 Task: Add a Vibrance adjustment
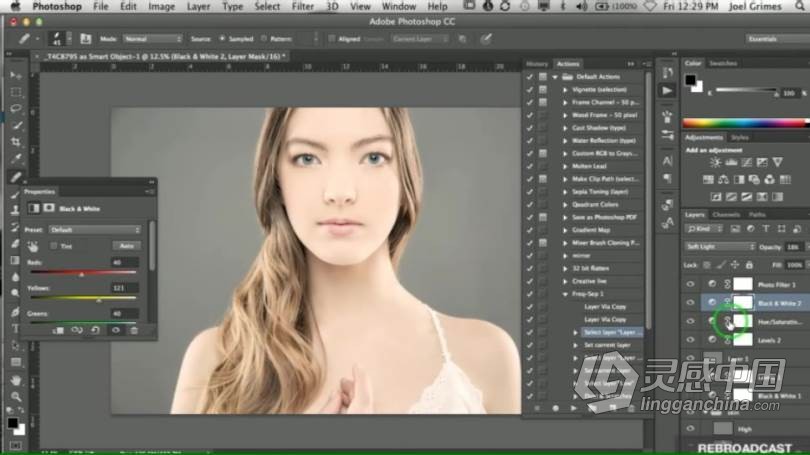tap(777, 163)
